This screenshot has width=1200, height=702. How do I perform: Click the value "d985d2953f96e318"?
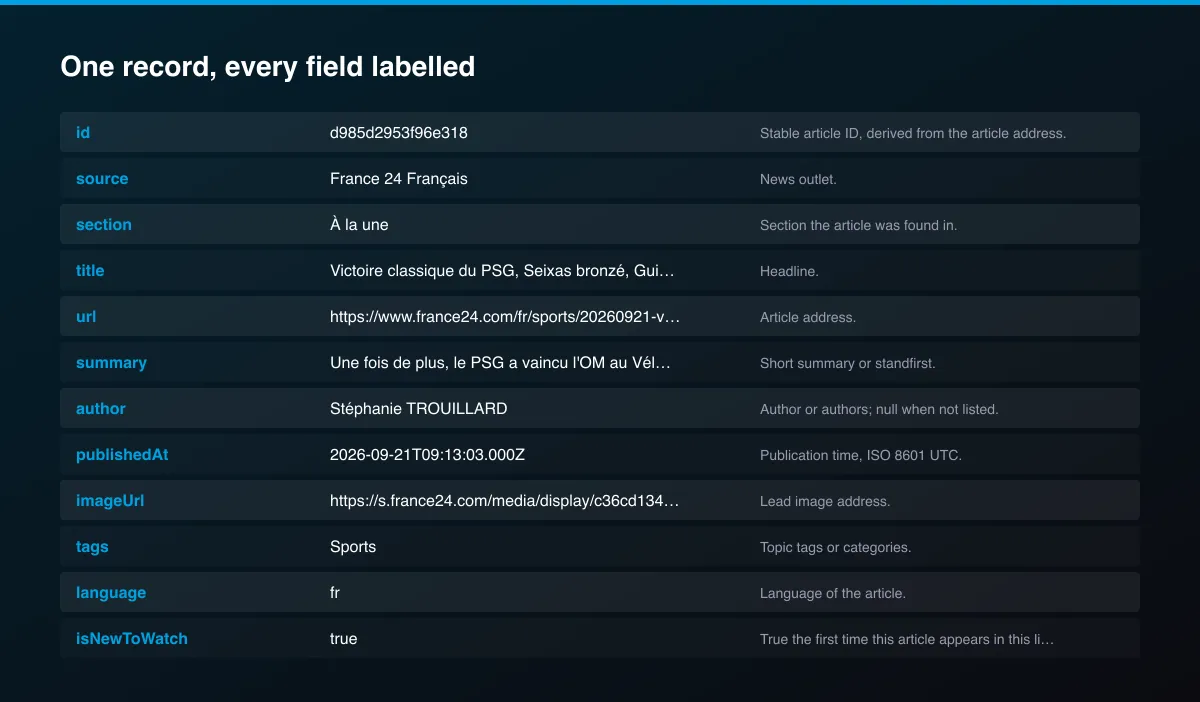pos(399,133)
